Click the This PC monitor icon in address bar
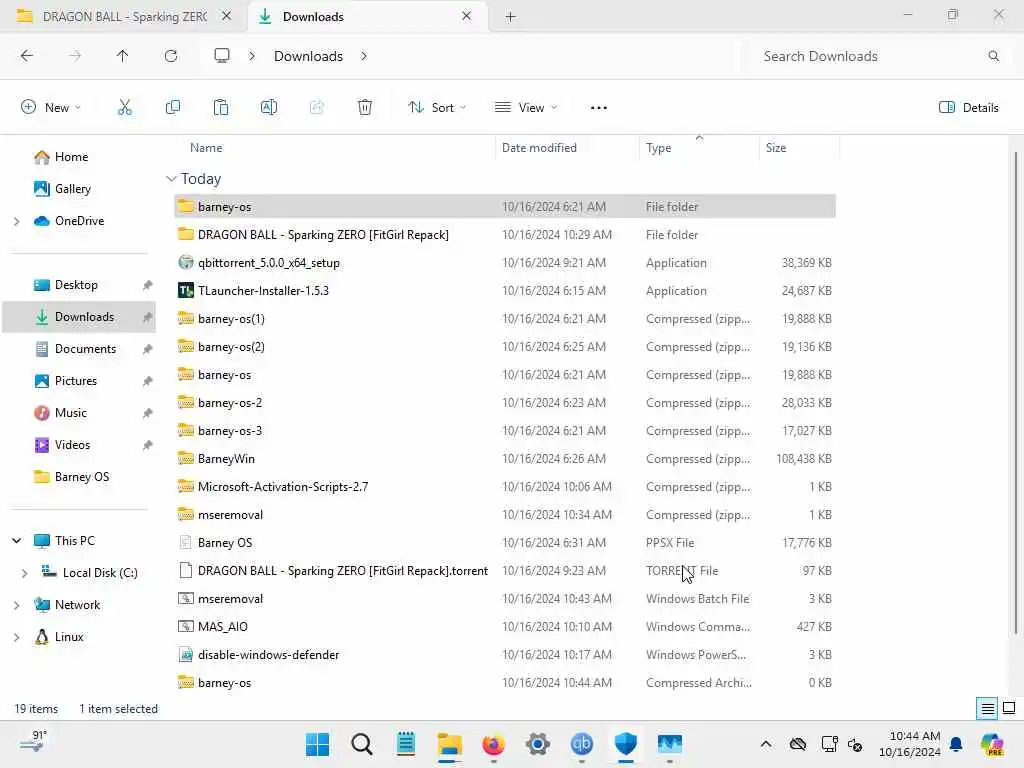1024x768 pixels. [222, 56]
